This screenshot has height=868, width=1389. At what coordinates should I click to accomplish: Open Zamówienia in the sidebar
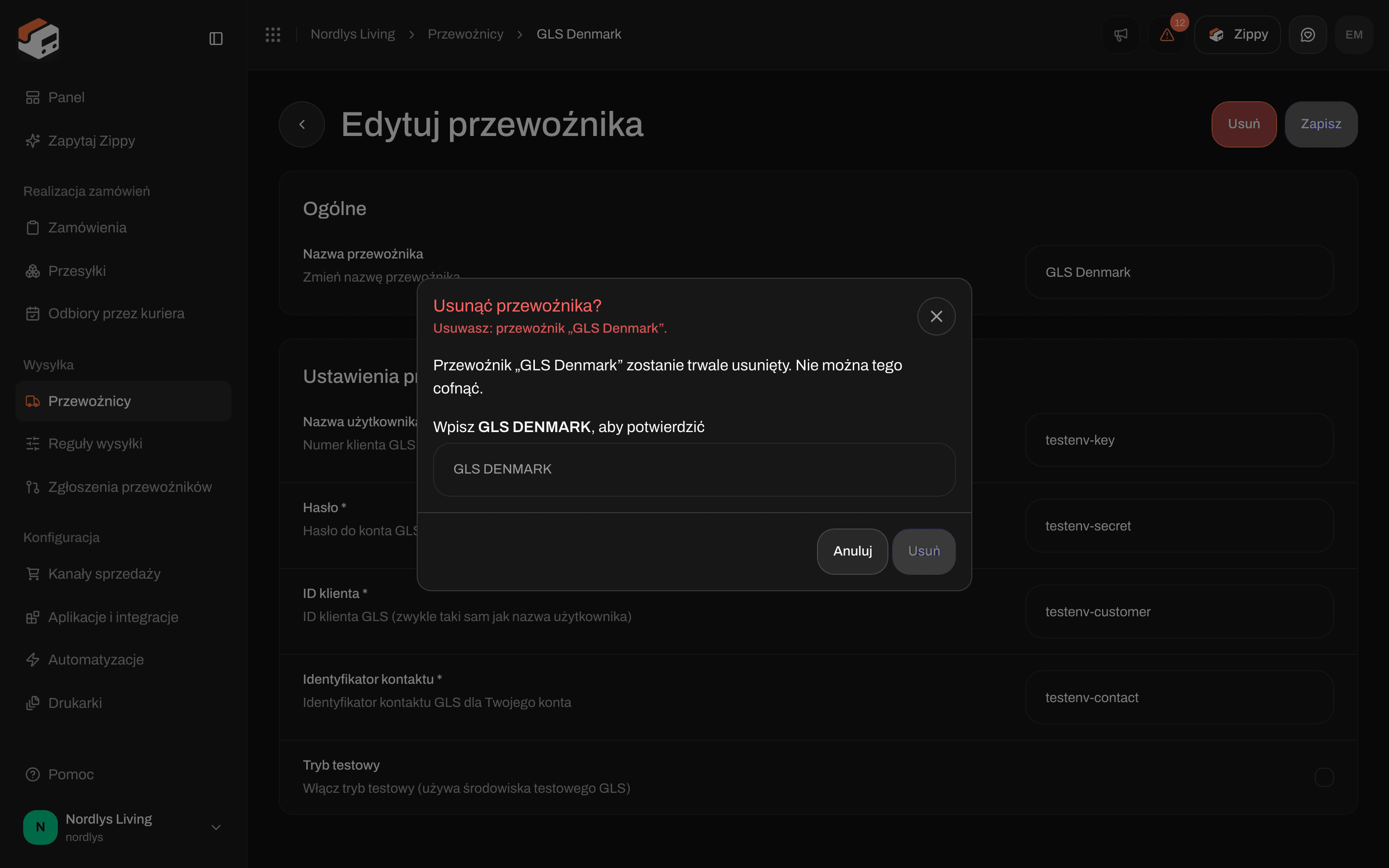pos(123,227)
